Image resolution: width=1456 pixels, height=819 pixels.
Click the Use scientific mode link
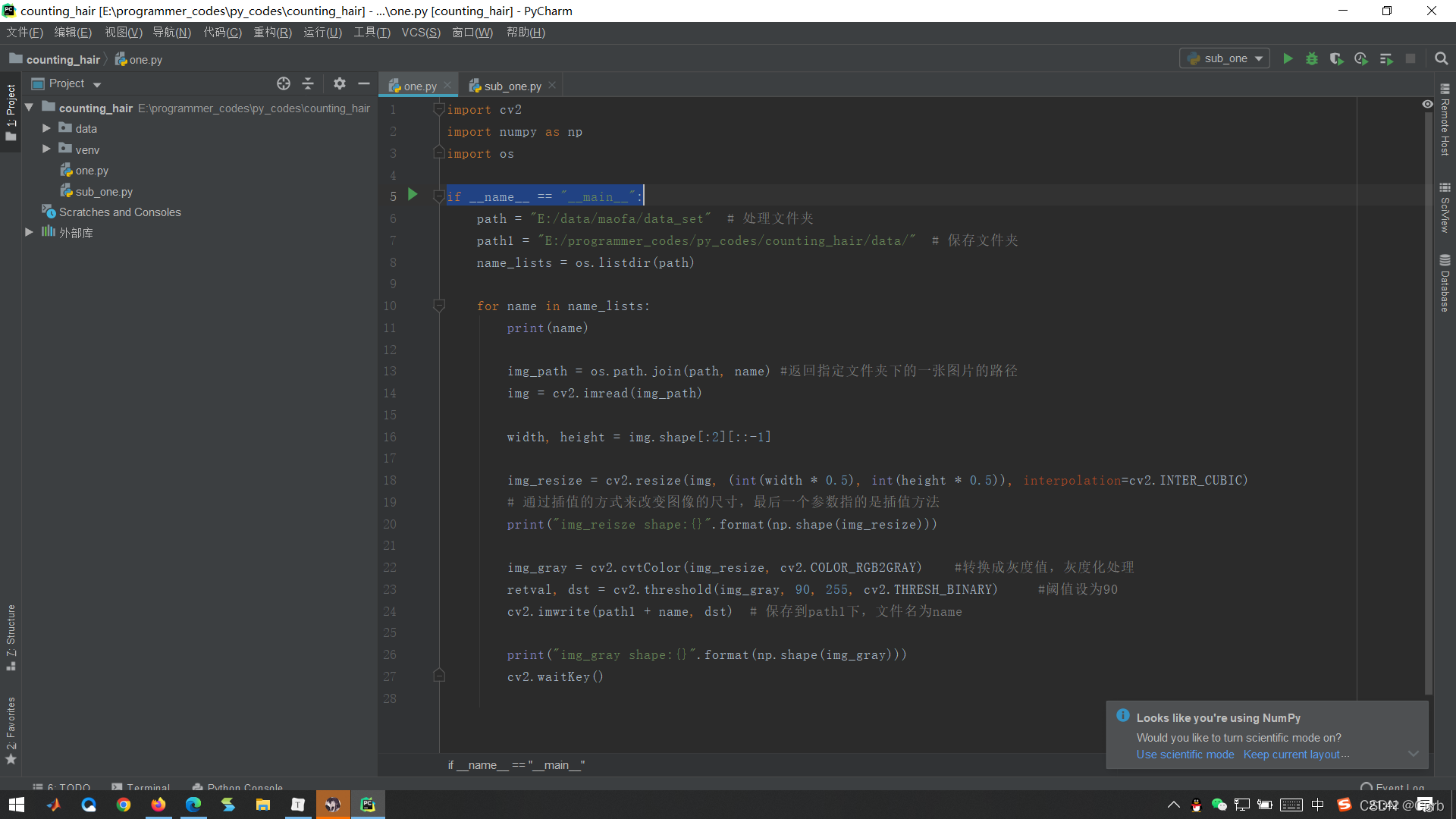(1185, 755)
